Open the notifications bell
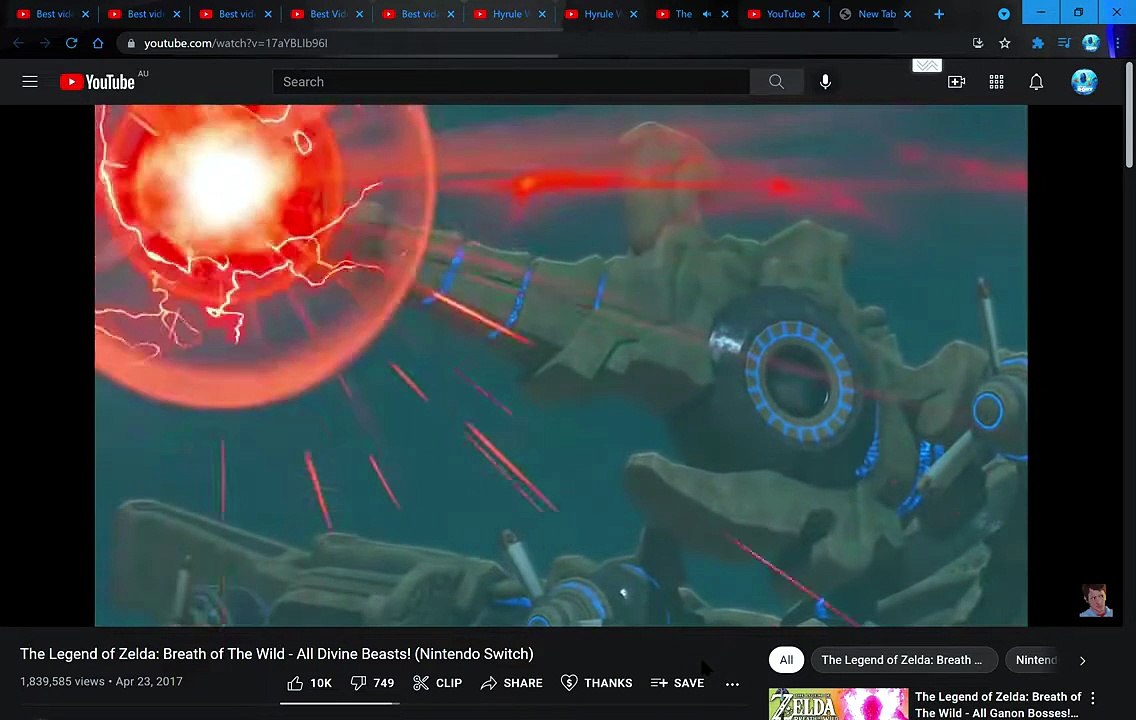 pyautogui.click(x=1036, y=82)
